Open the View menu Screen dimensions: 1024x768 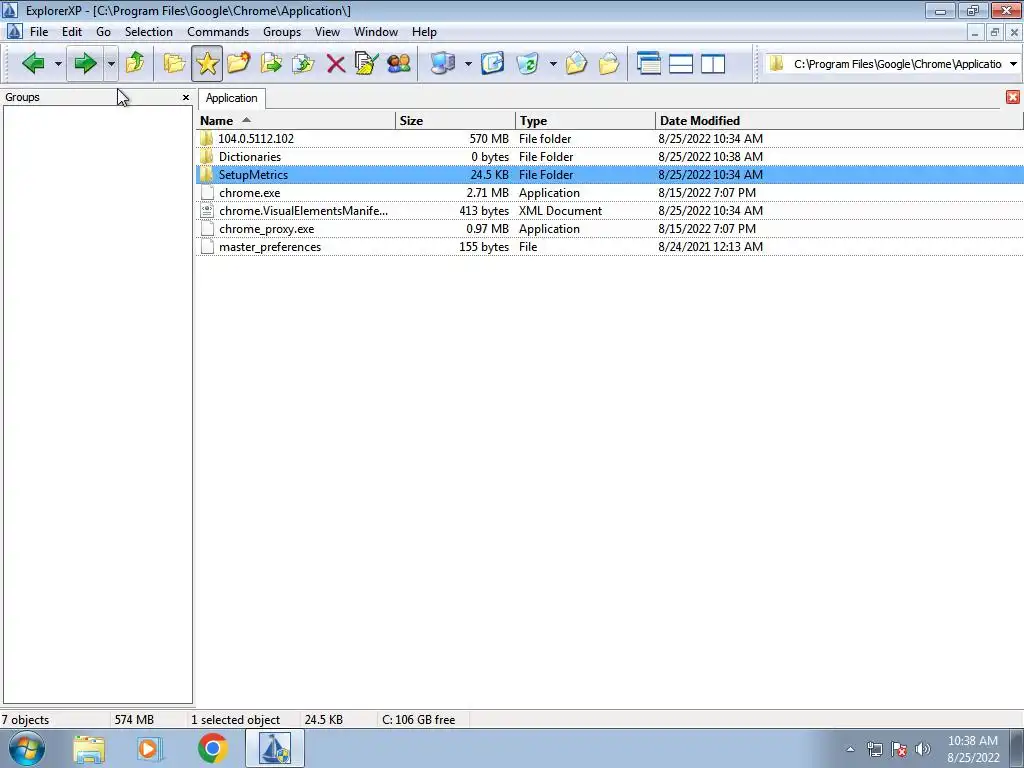pyautogui.click(x=327, y=32)
